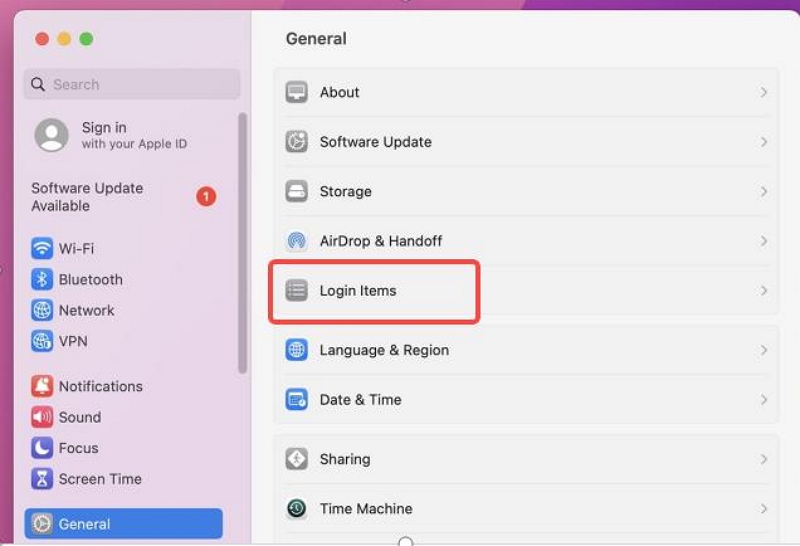Click the Storage row chevron

tap(763, 191)
